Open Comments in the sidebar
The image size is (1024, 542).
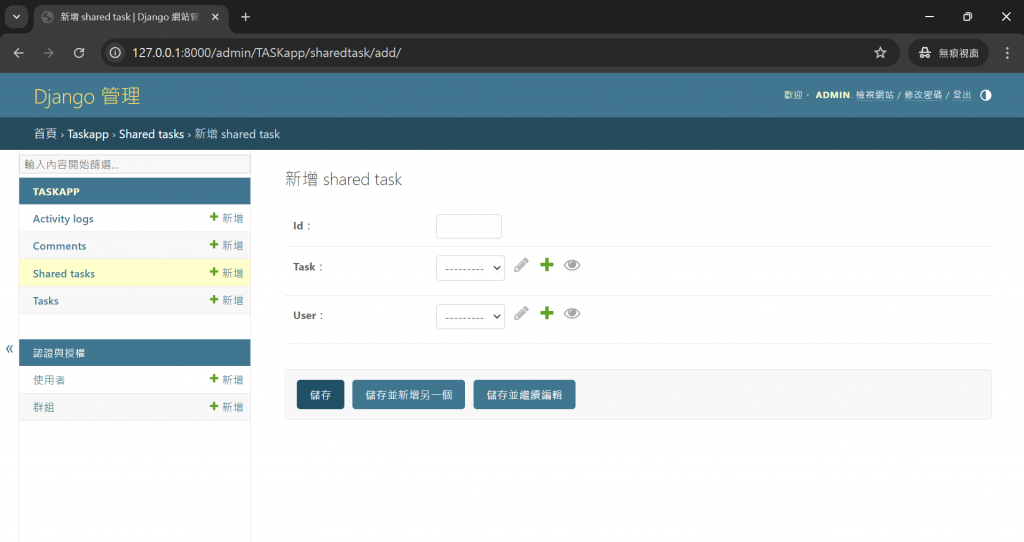click(59, 246)
